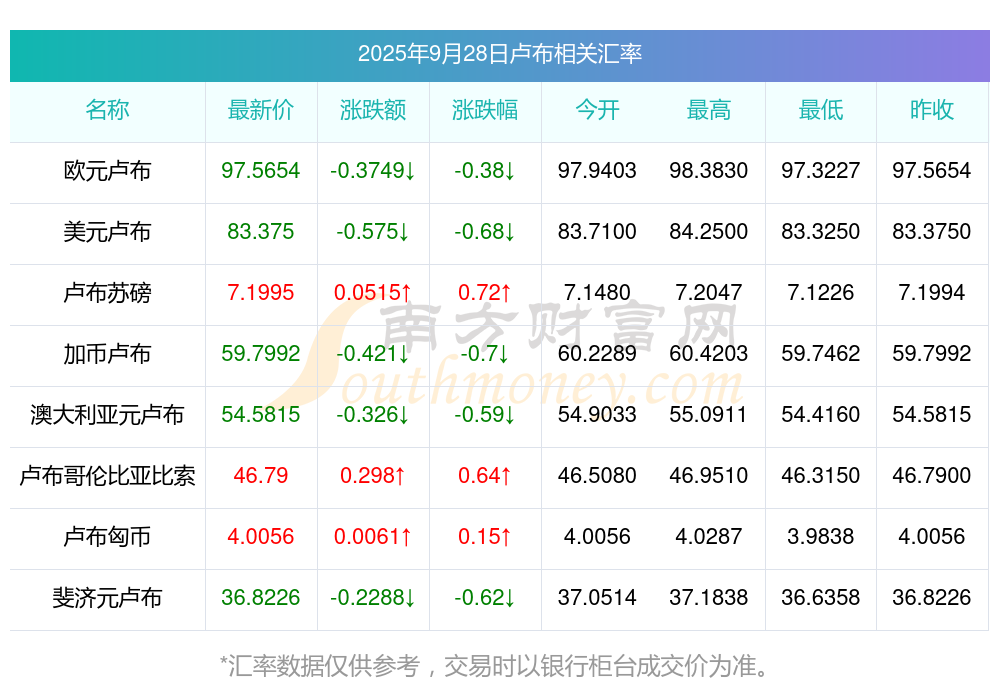Select the 今开 column header

coord(597,110)
